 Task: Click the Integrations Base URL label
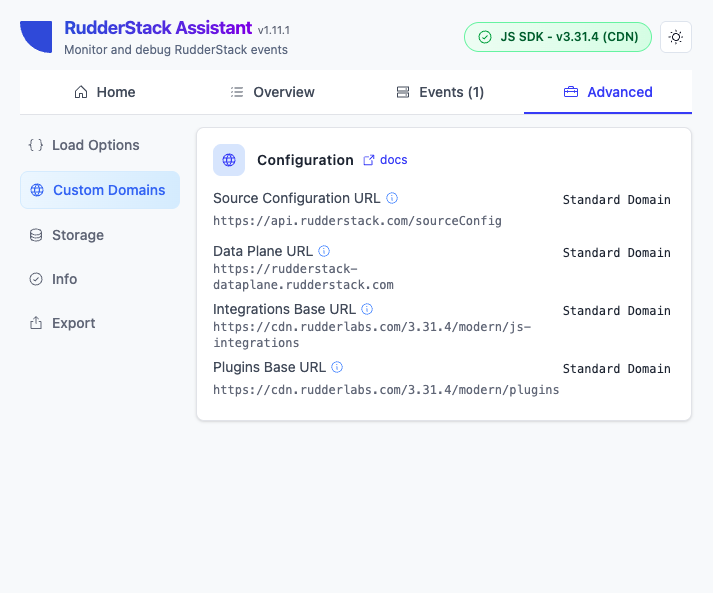(x=284, y=309)
